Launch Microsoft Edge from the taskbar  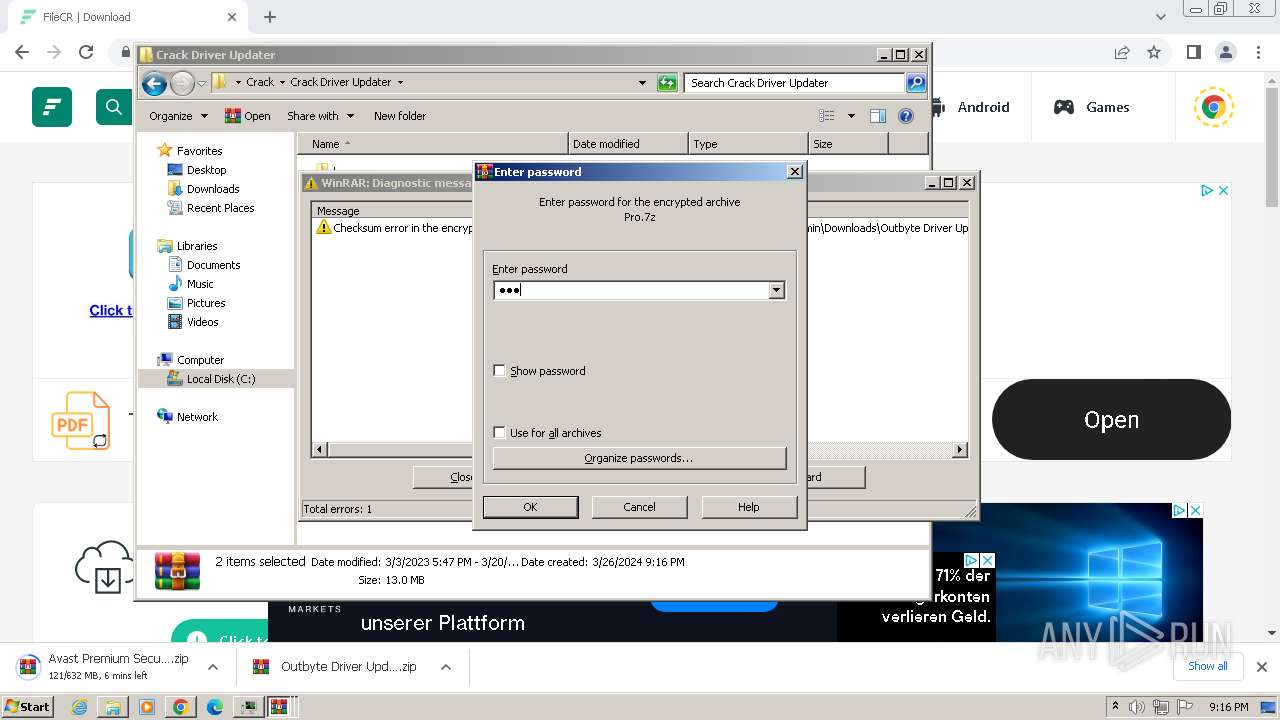click(x=214, y=707)
